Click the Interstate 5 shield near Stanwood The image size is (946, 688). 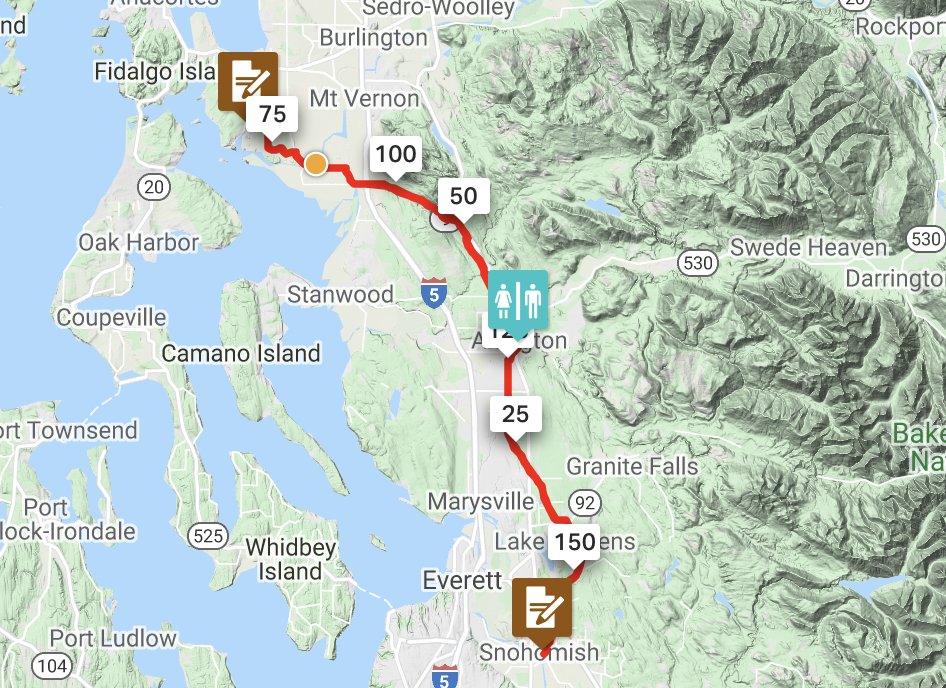coord(434,293)
